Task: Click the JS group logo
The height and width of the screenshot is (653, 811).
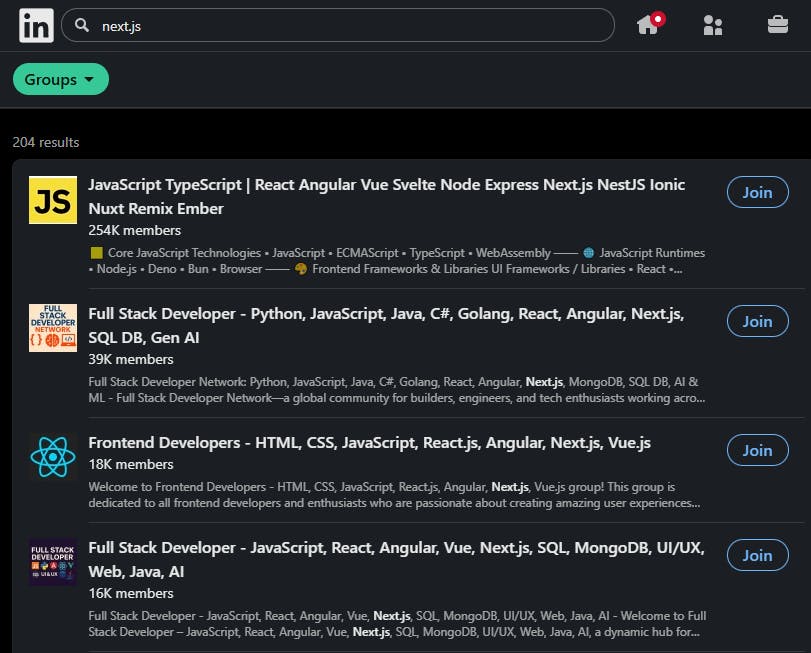Action: (x=51, y=200)
